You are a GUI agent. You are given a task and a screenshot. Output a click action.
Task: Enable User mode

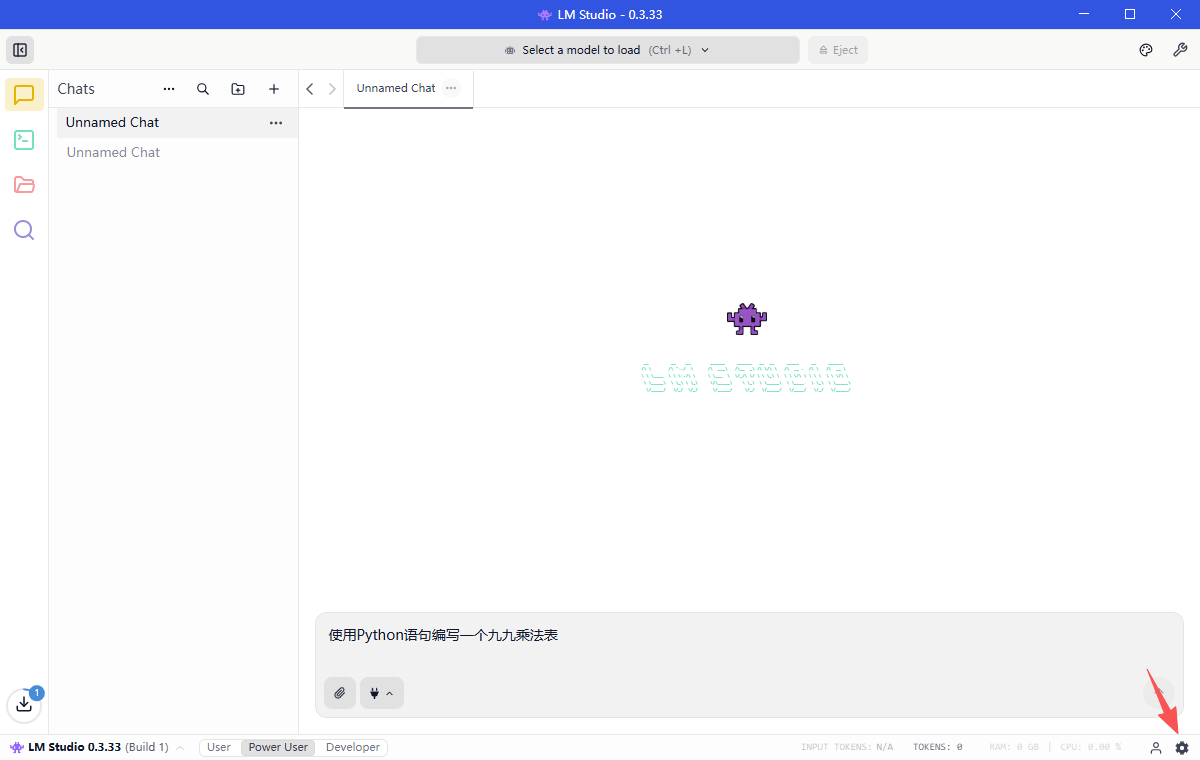coord(219,747)
